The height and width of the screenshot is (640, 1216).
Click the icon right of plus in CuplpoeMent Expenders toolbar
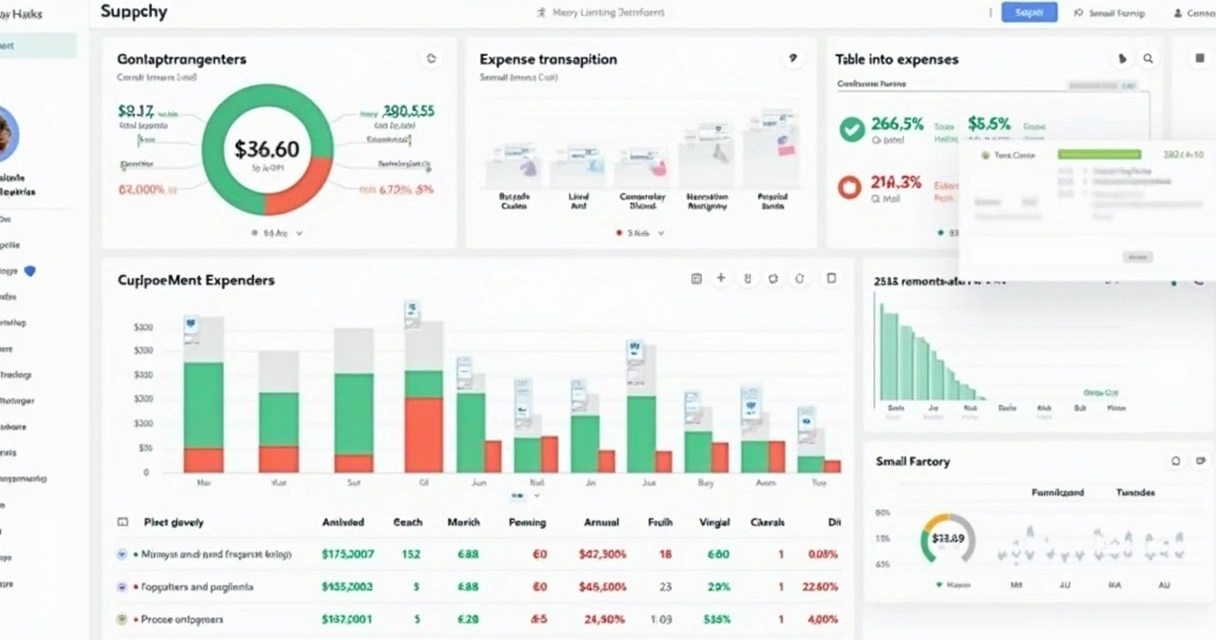click(747, 279)
